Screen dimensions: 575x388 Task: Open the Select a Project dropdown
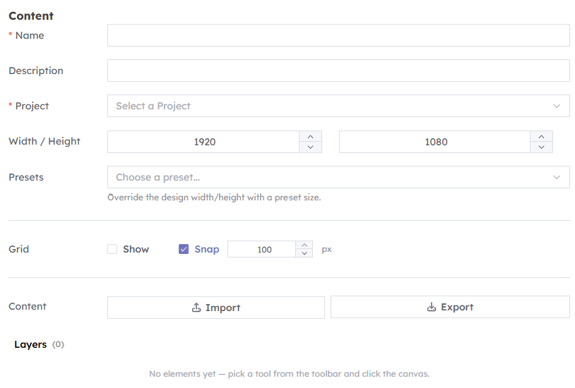click(338, 106)
